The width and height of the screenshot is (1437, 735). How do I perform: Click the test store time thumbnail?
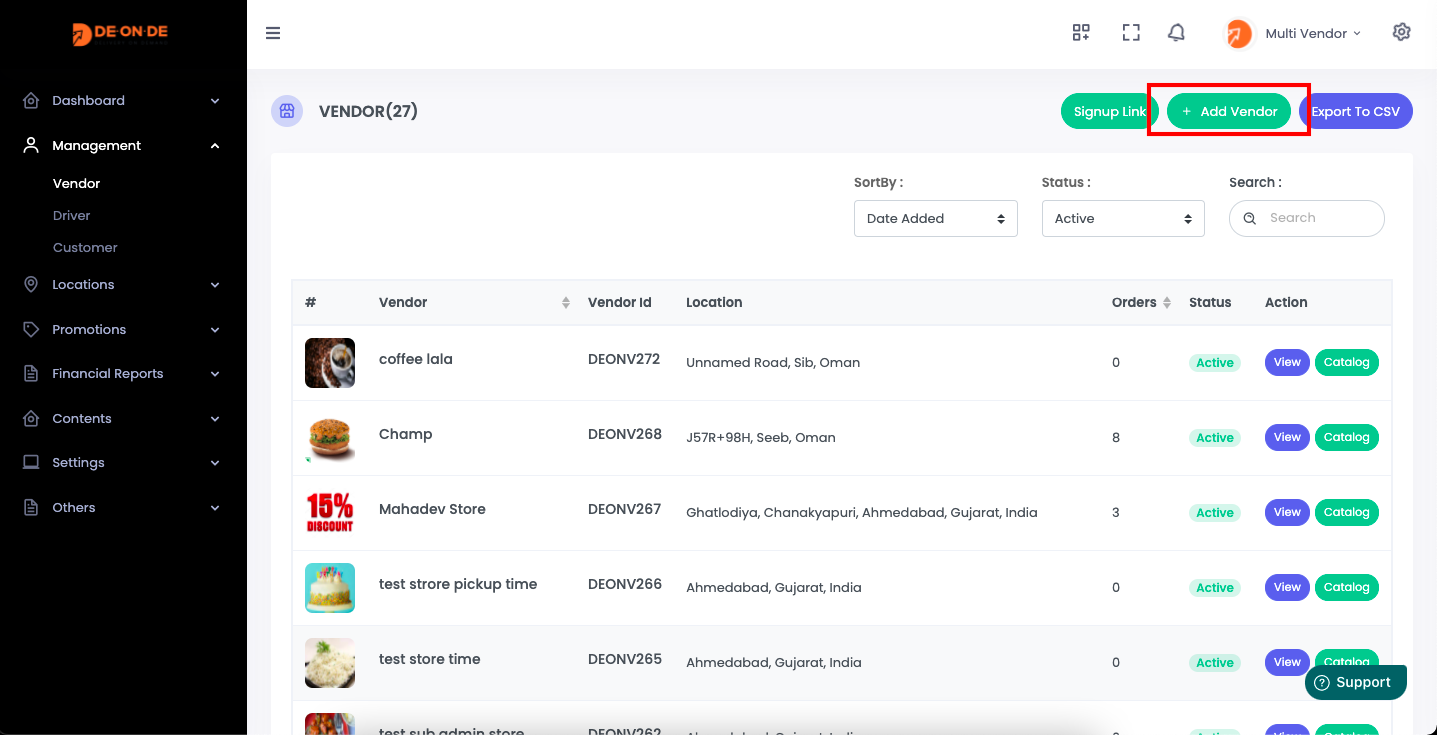pyautogui.click(x=330, y=663)
